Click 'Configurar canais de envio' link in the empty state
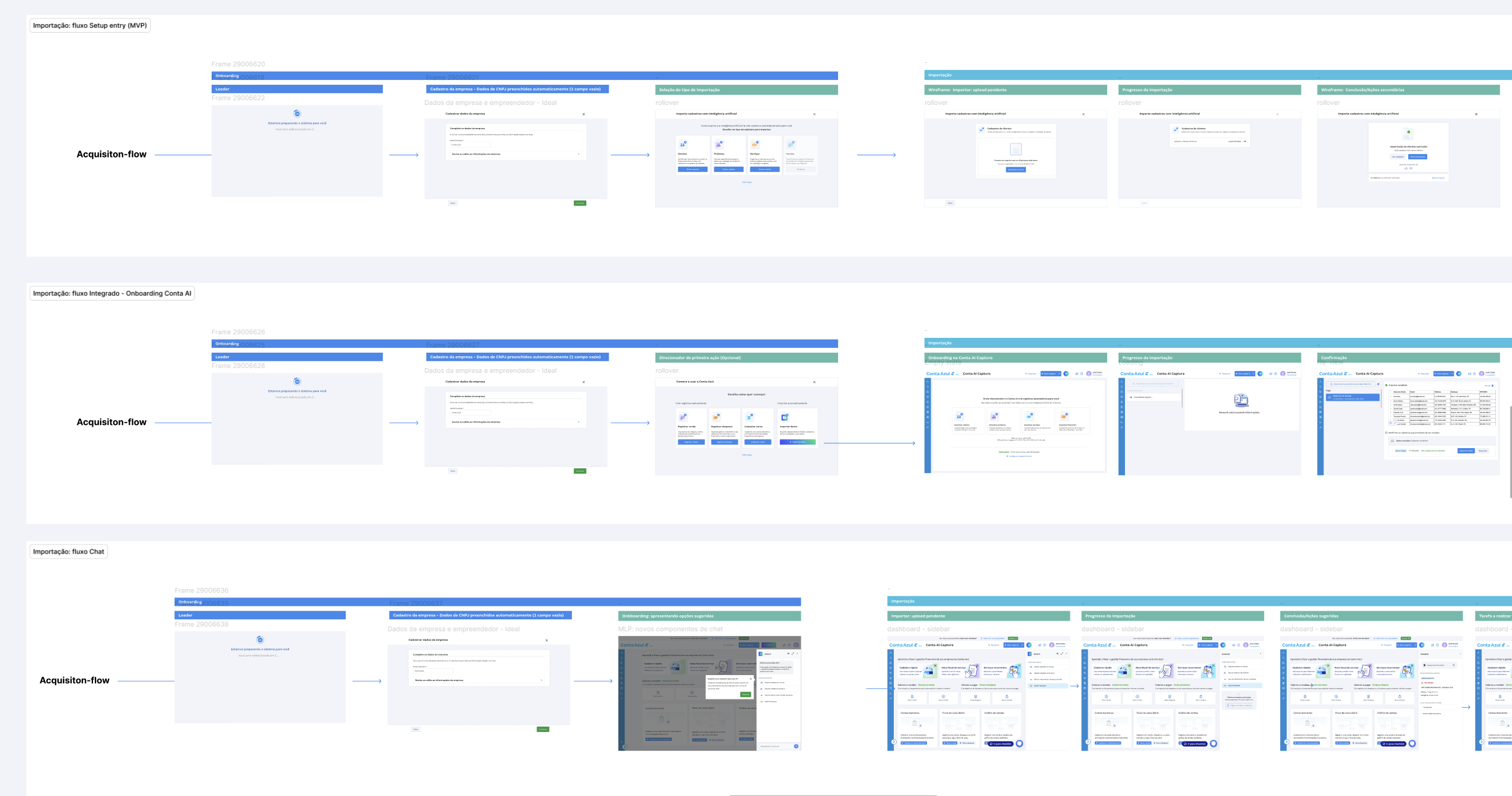Screen dimensions: 1512x796 [1019, 456]
